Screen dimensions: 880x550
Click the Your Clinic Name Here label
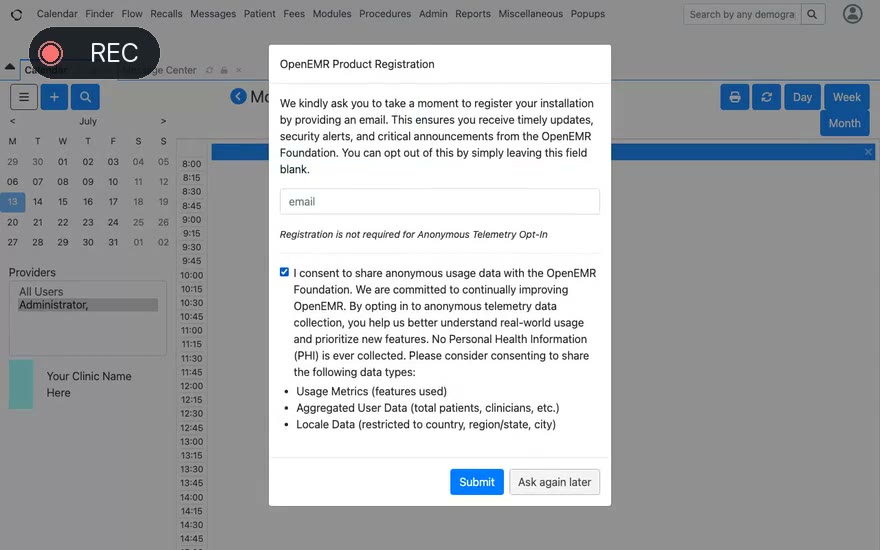click(x=89, y=384)
